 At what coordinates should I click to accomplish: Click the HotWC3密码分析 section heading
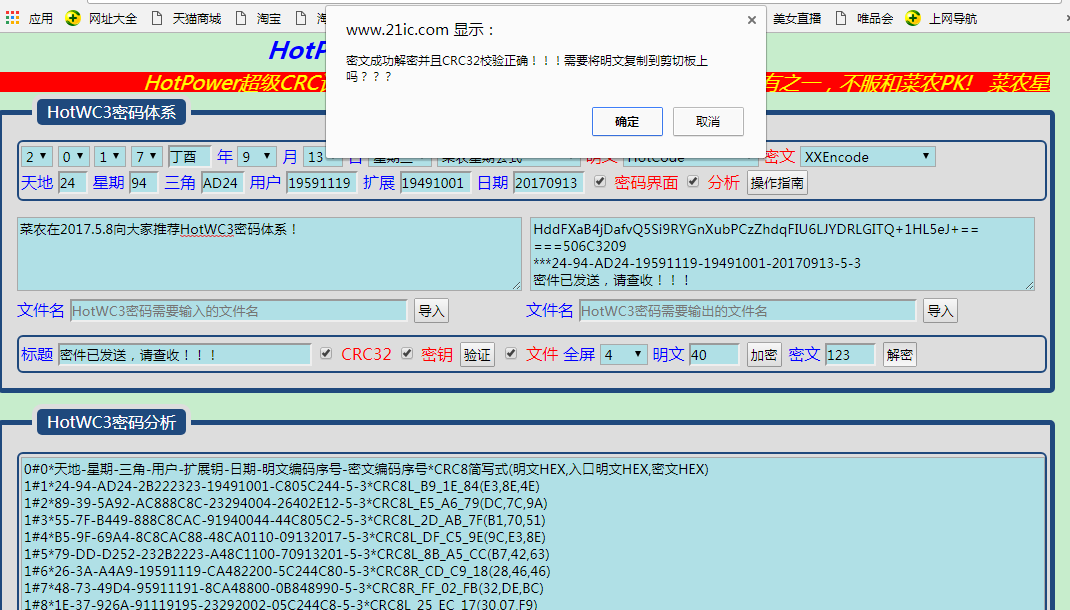tap(112, 422)
